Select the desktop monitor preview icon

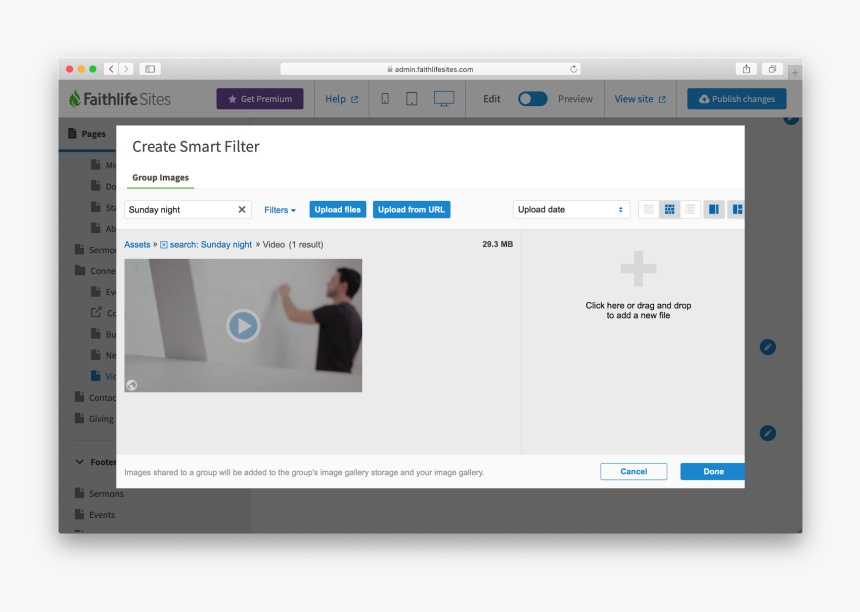click(x=444, y=99)
